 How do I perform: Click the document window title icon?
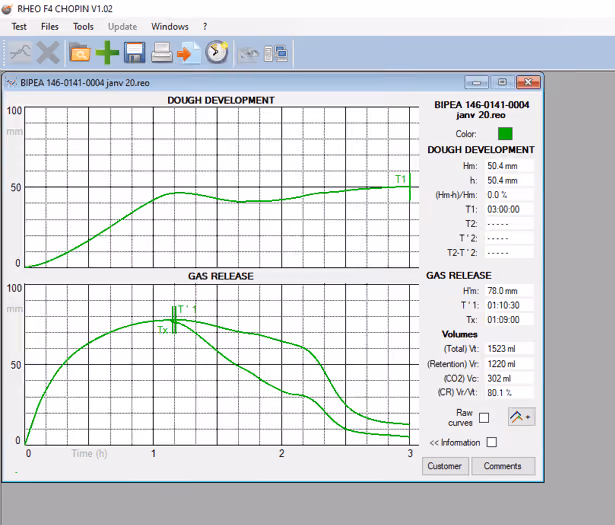pyautogui.click(x=12, y=83)
